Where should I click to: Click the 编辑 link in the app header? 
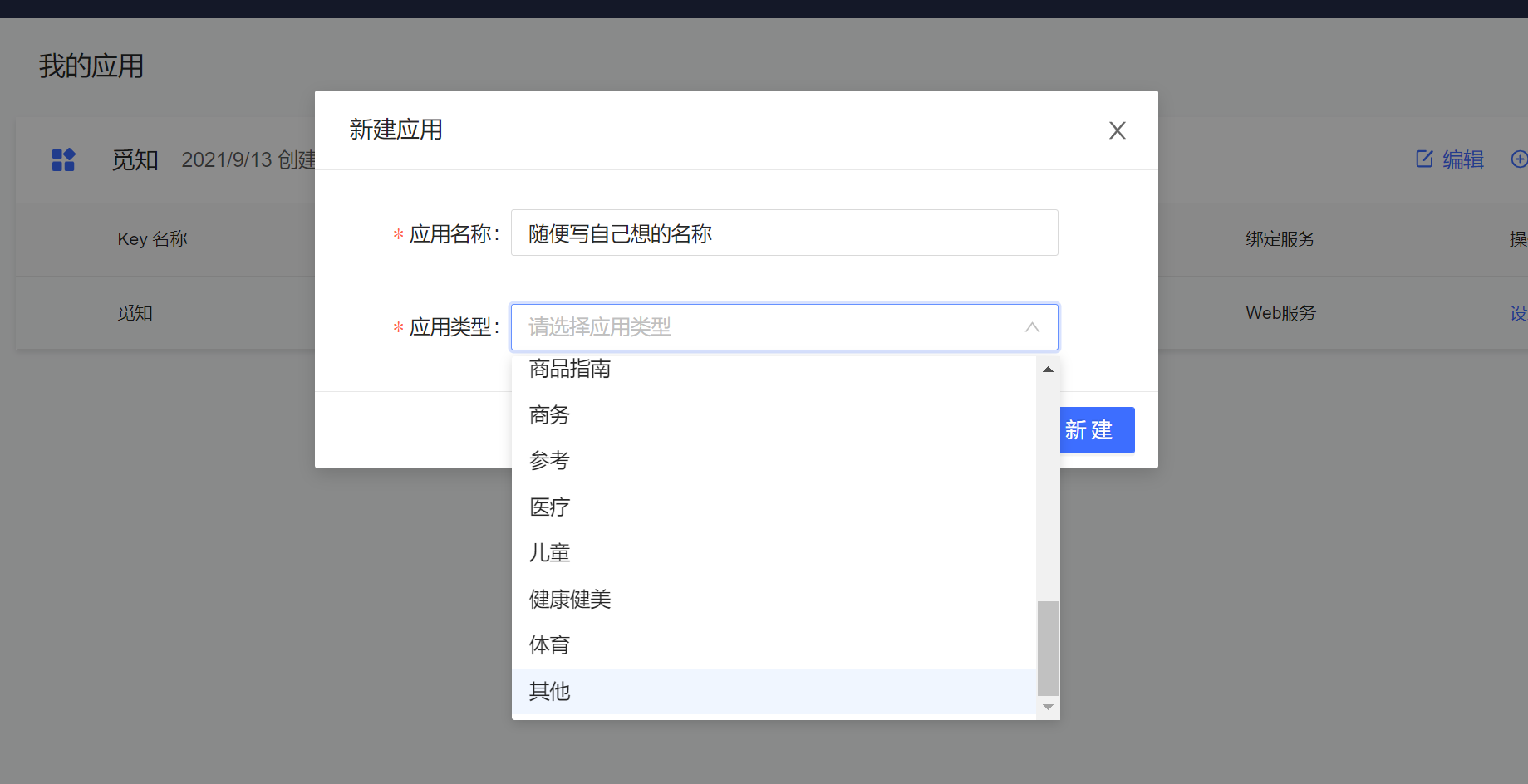(1462, 159)
